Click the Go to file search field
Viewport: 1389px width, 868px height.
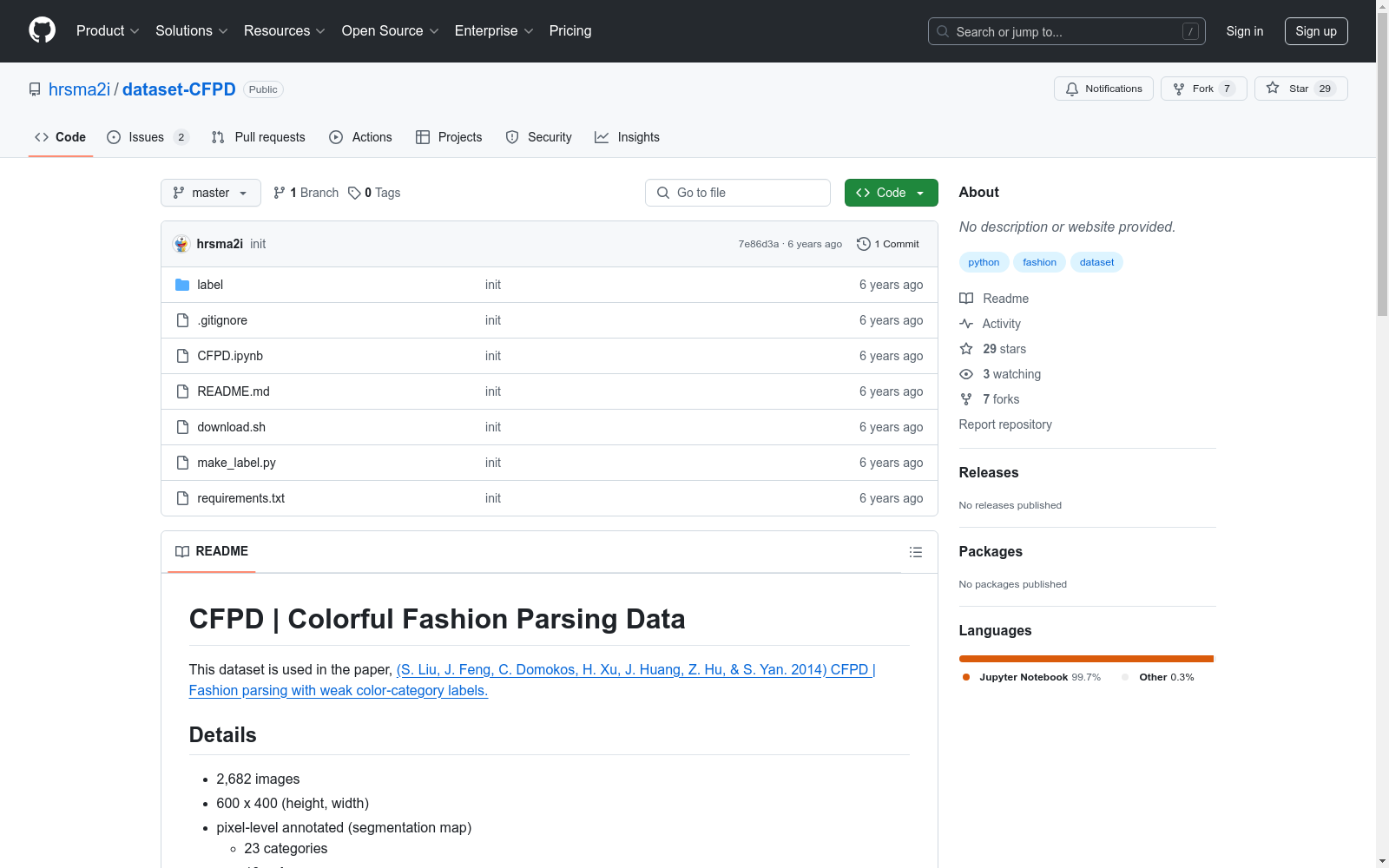tap(738, 193)
